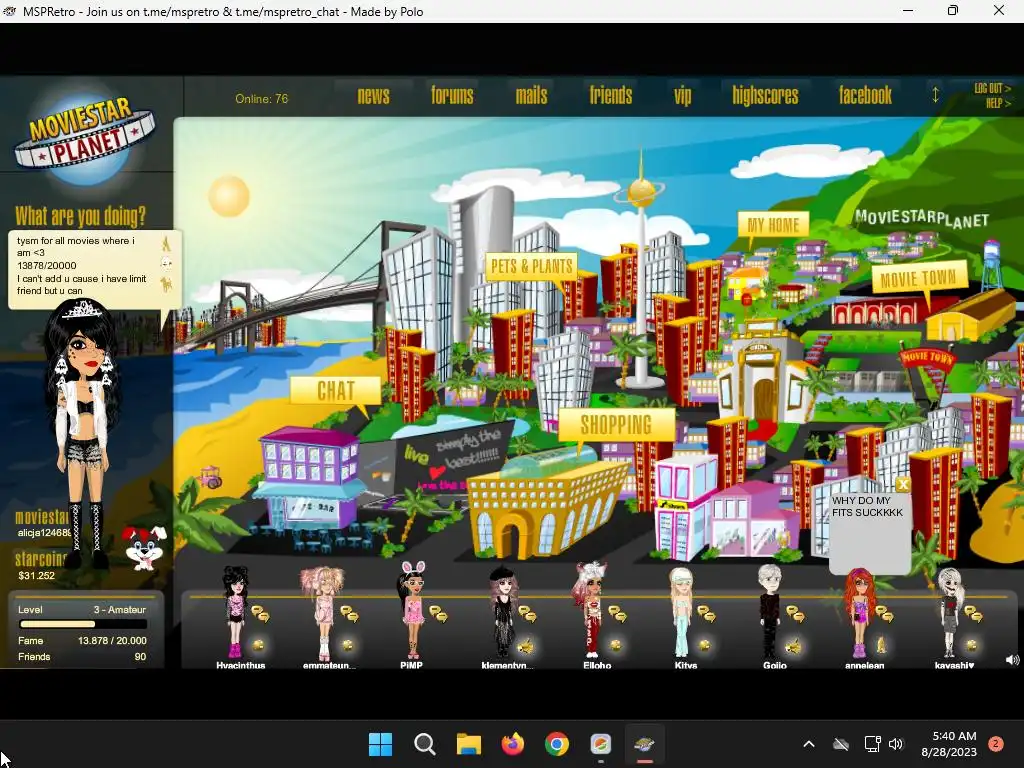
Task: Click the small figure icon beside annelean
Action: tap(881, 645)
